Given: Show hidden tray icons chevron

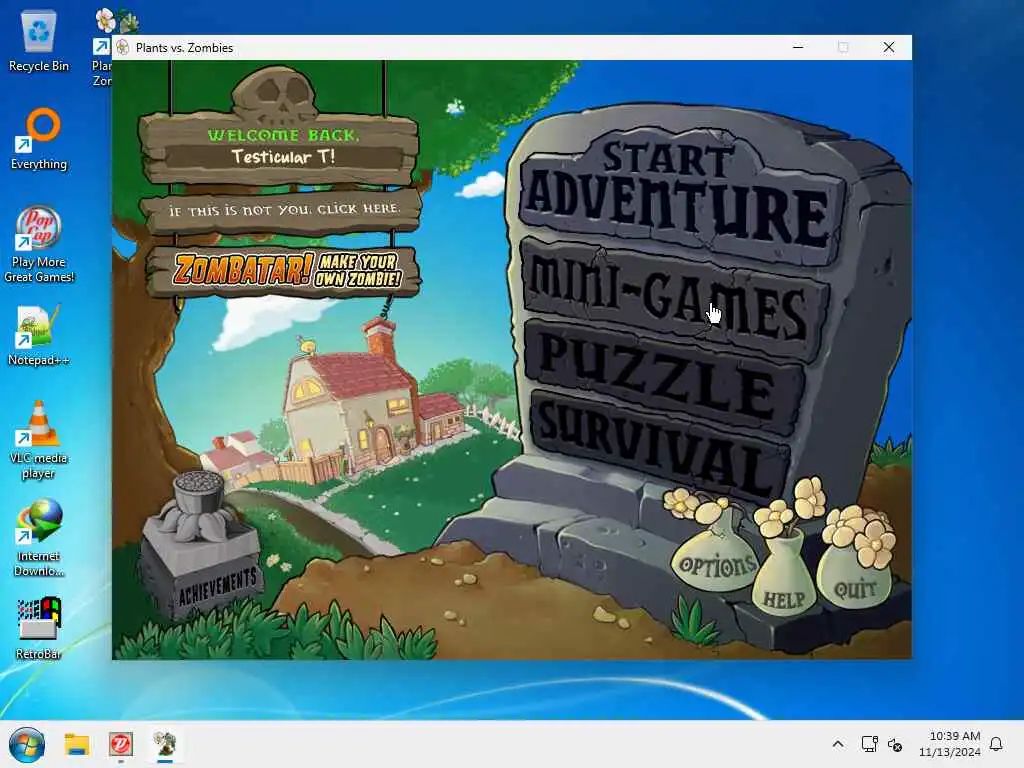Looking at the screenshot, I should (x=838, y=744).
